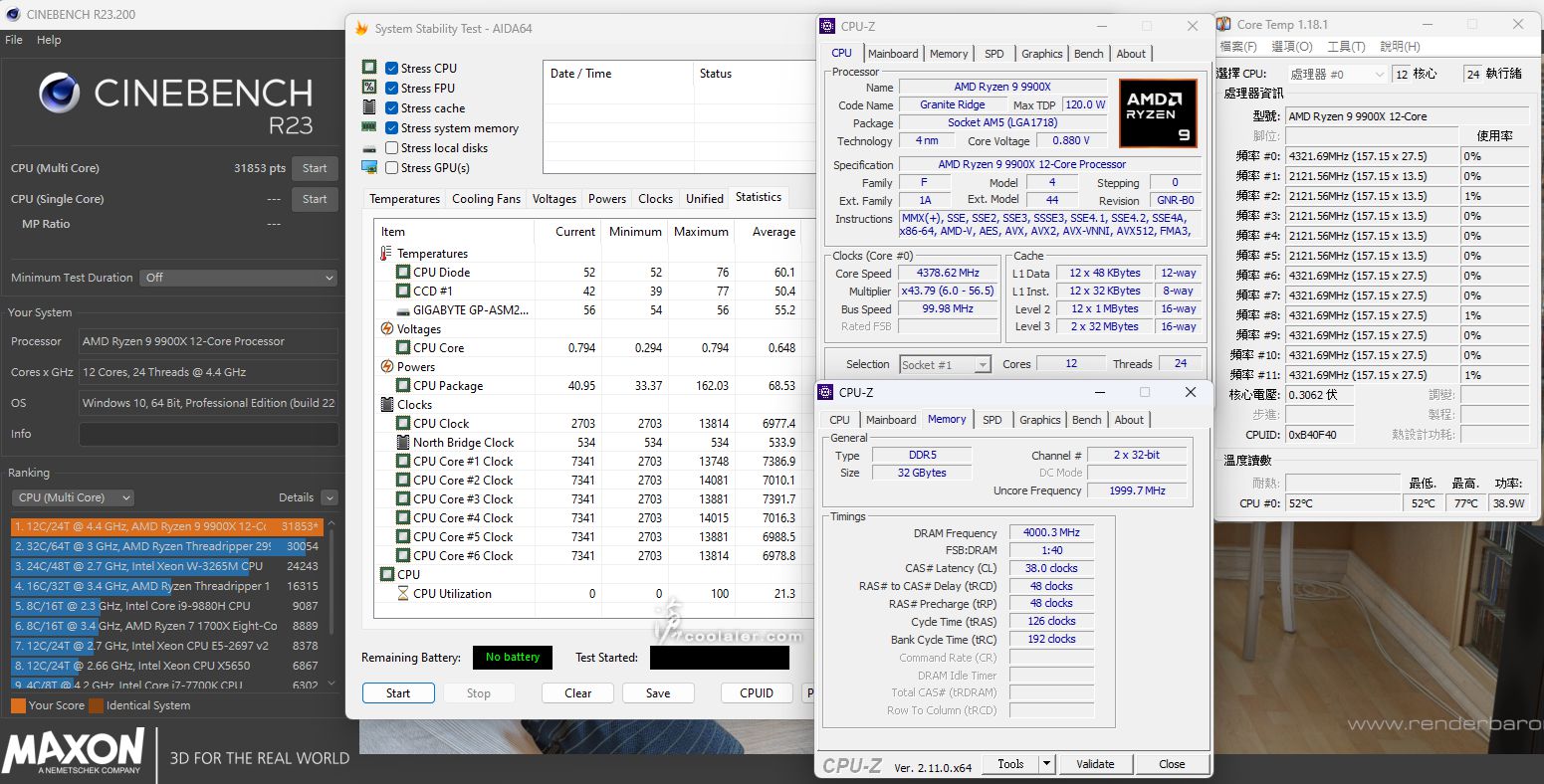Click the CPU Diode sensor icon
The width and height of the screenshot is (1544, 784).
coord(403,273)
